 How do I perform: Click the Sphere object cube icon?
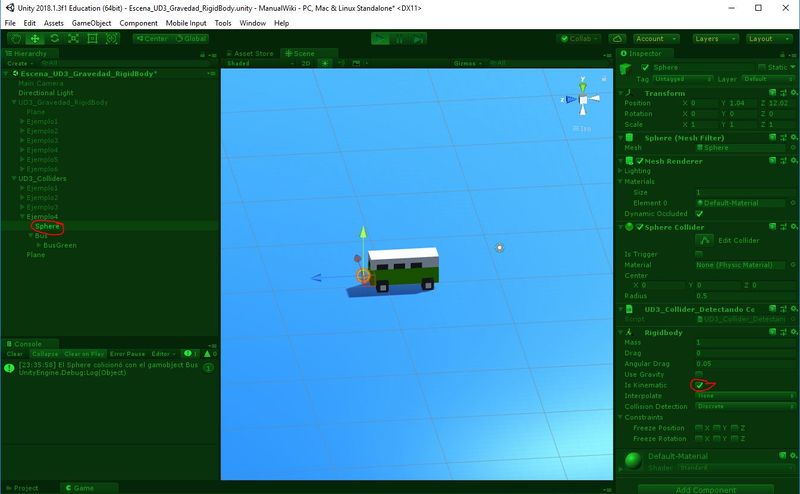click(626, 68)
